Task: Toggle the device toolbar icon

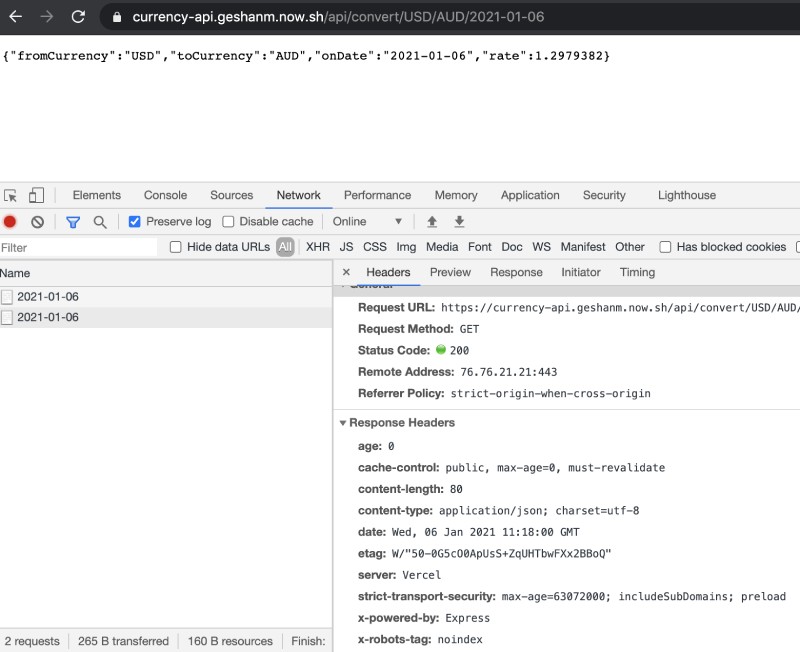Action: 37,195
